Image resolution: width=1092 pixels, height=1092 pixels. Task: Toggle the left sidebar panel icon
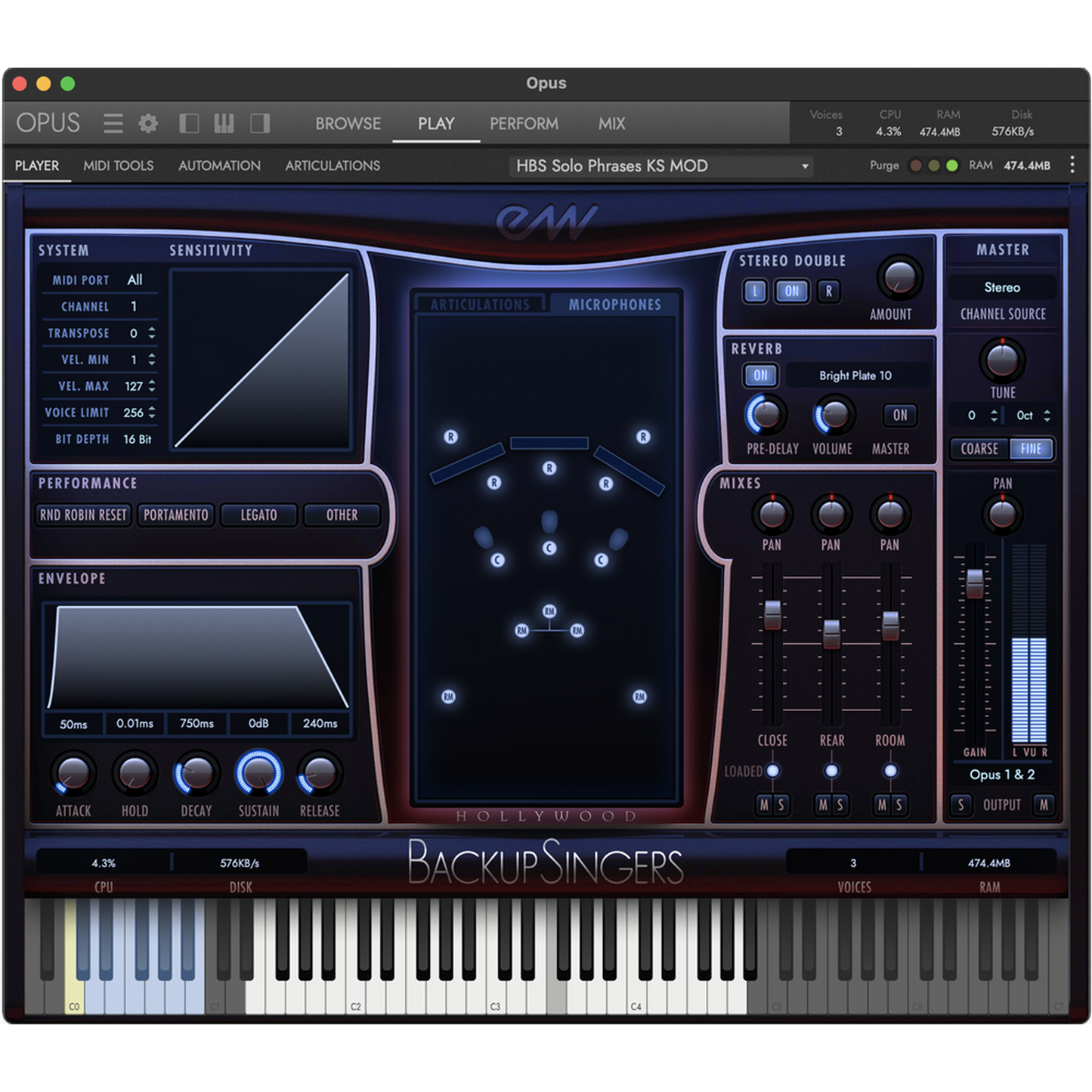(189, 123)
